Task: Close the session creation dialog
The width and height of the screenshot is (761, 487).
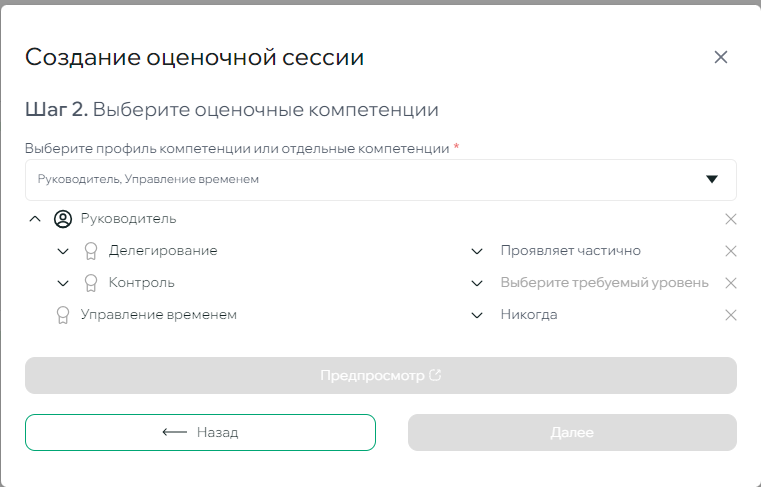Action: click(720, 57)
